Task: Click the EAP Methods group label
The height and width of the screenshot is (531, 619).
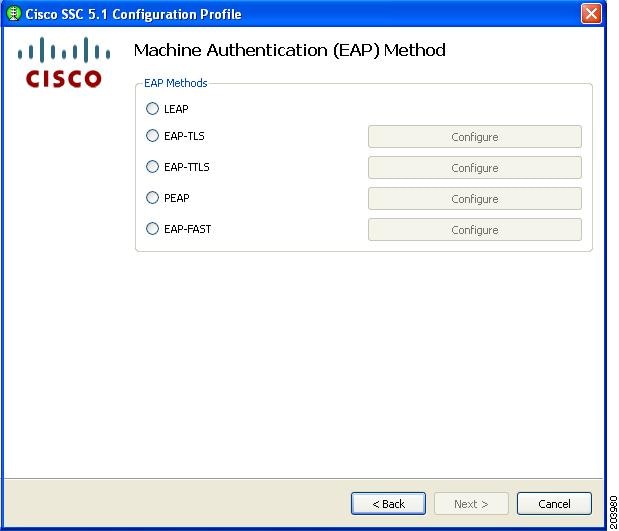Action: [176, 83]
